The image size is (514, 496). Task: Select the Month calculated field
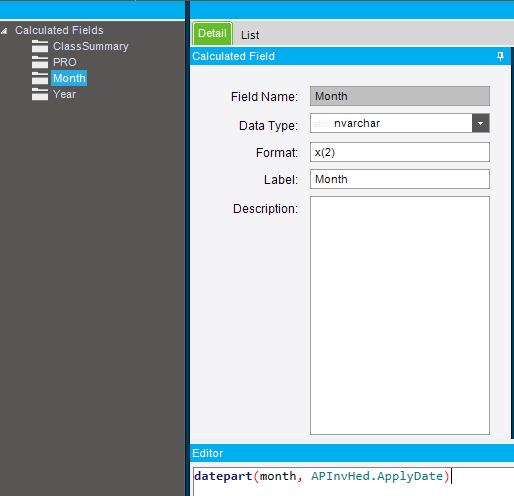69,78
